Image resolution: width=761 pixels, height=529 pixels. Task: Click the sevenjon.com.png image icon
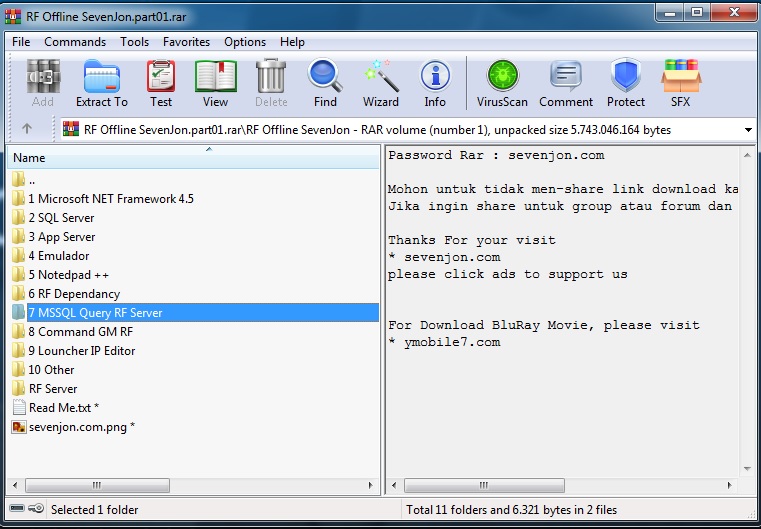[x=18, y=427]
